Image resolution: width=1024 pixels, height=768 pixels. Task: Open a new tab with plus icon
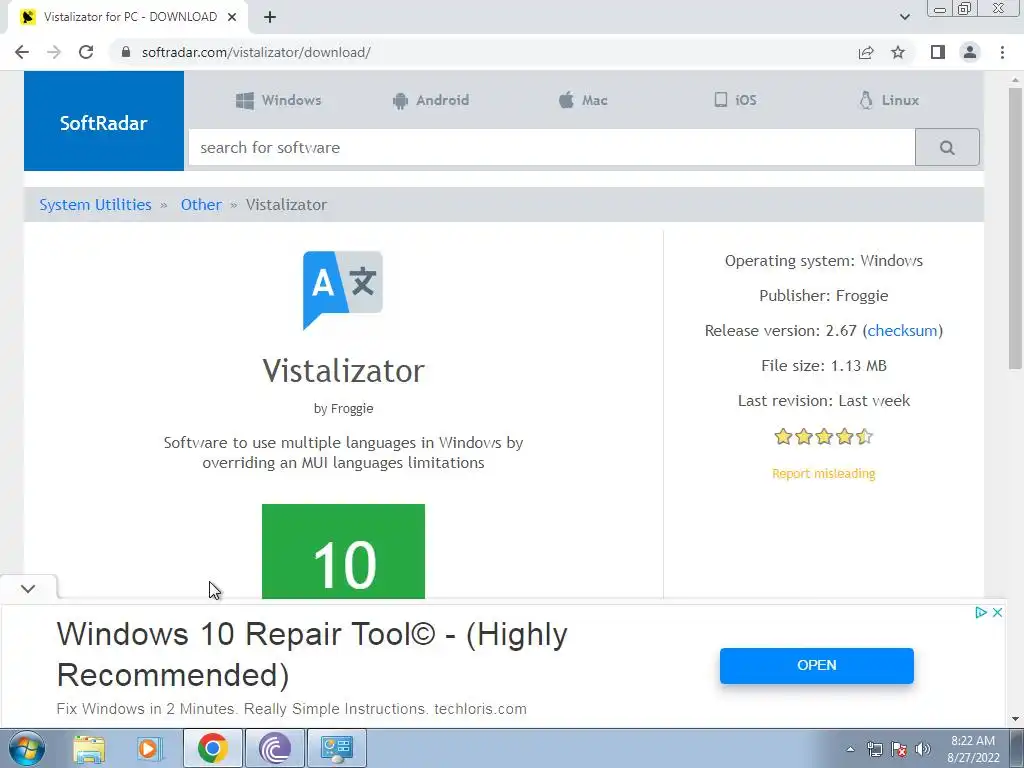pyautogui.click(x=270, y=17)
